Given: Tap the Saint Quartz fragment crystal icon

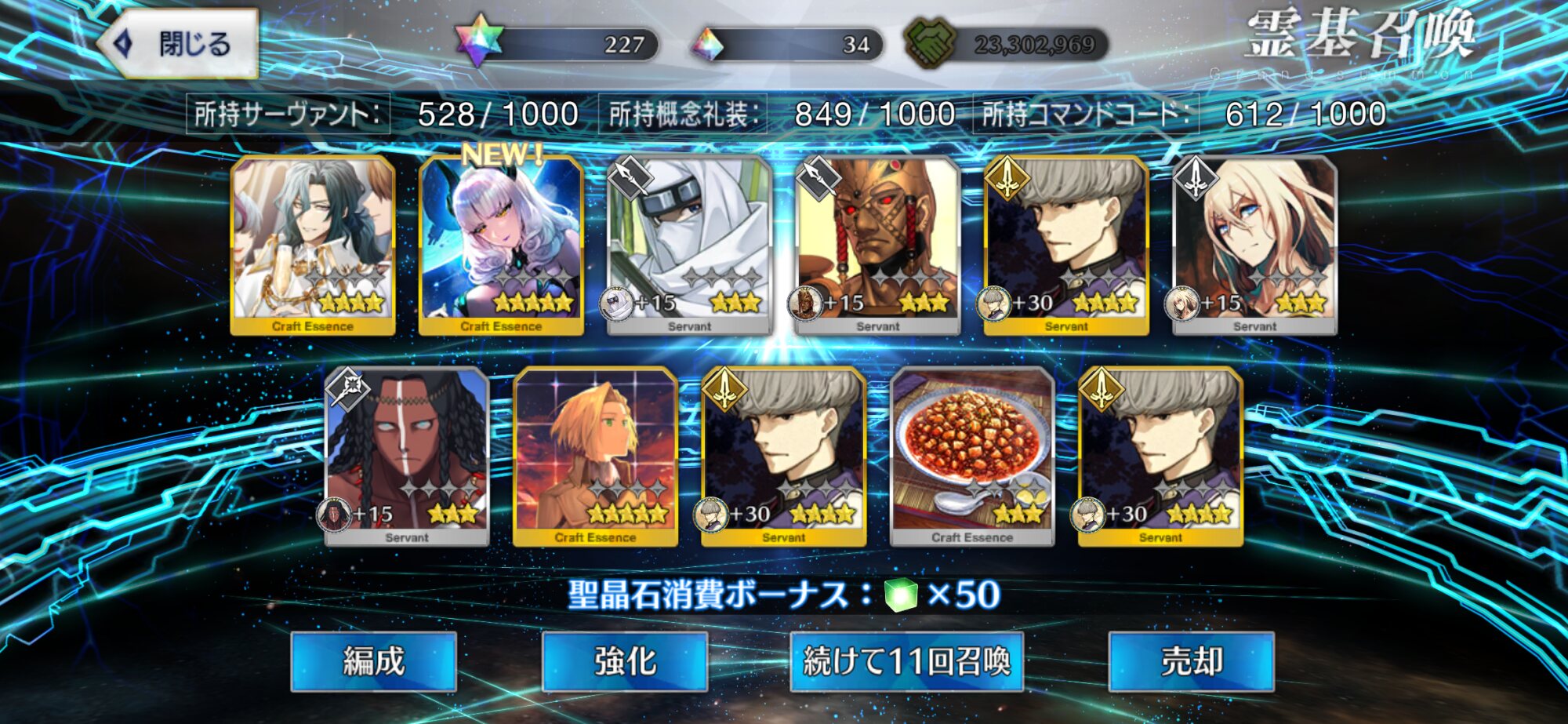Looking at the screenshot, I should (x=706, y=45).
